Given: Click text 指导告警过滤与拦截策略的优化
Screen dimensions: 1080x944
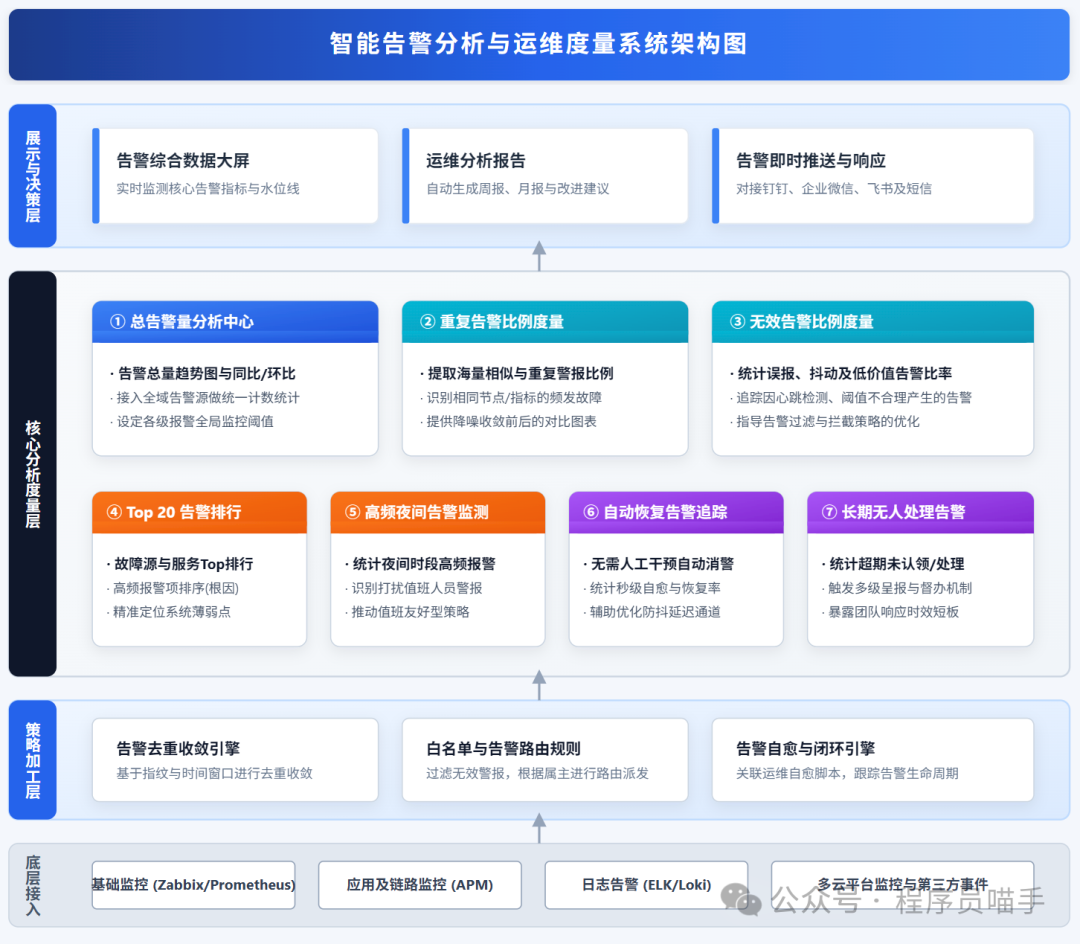Looking at the screenshot, I should (x=828, y=421).
